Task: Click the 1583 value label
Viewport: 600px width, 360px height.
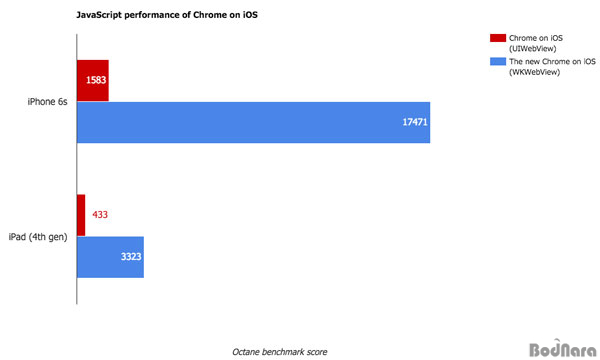Action: 96,80
